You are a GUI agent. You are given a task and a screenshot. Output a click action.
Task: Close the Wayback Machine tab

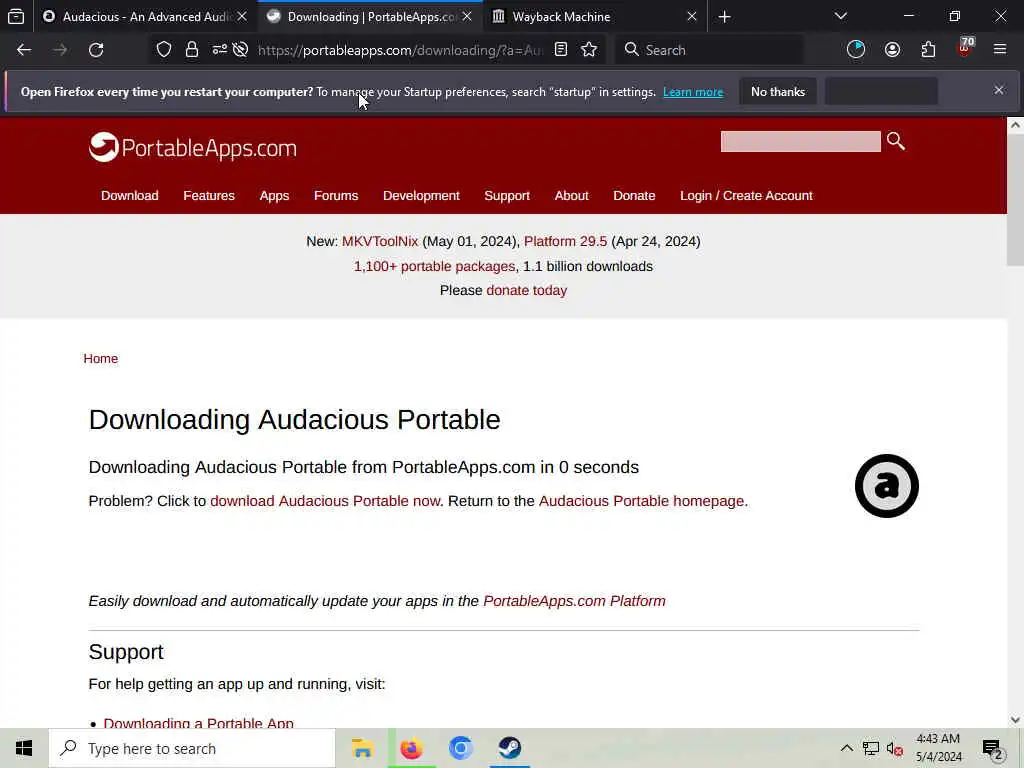click(x=692, y=16)
